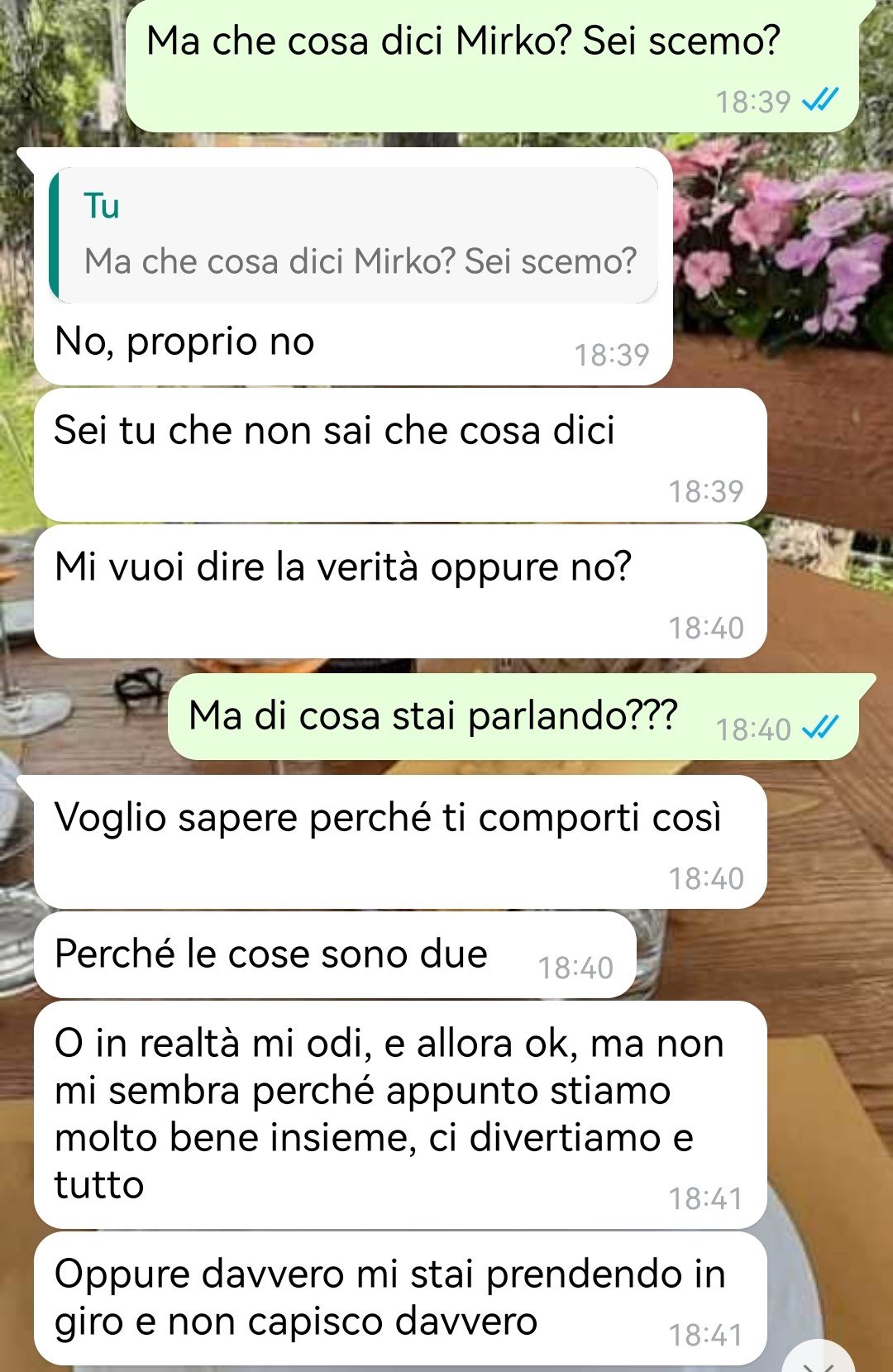The width and height of the screenshot is (893, 1372).
Task: Select top sent message 'Ma che cosa dici Mirko?'
Action: [492, 66]
